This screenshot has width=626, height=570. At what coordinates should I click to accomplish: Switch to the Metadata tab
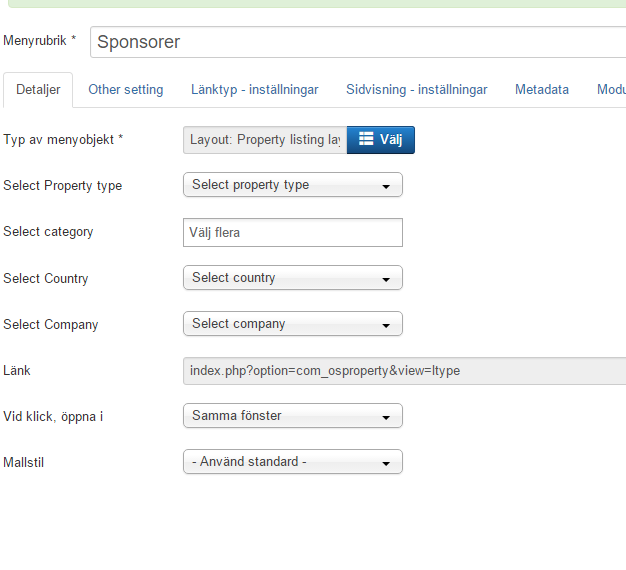click(541, 90)
